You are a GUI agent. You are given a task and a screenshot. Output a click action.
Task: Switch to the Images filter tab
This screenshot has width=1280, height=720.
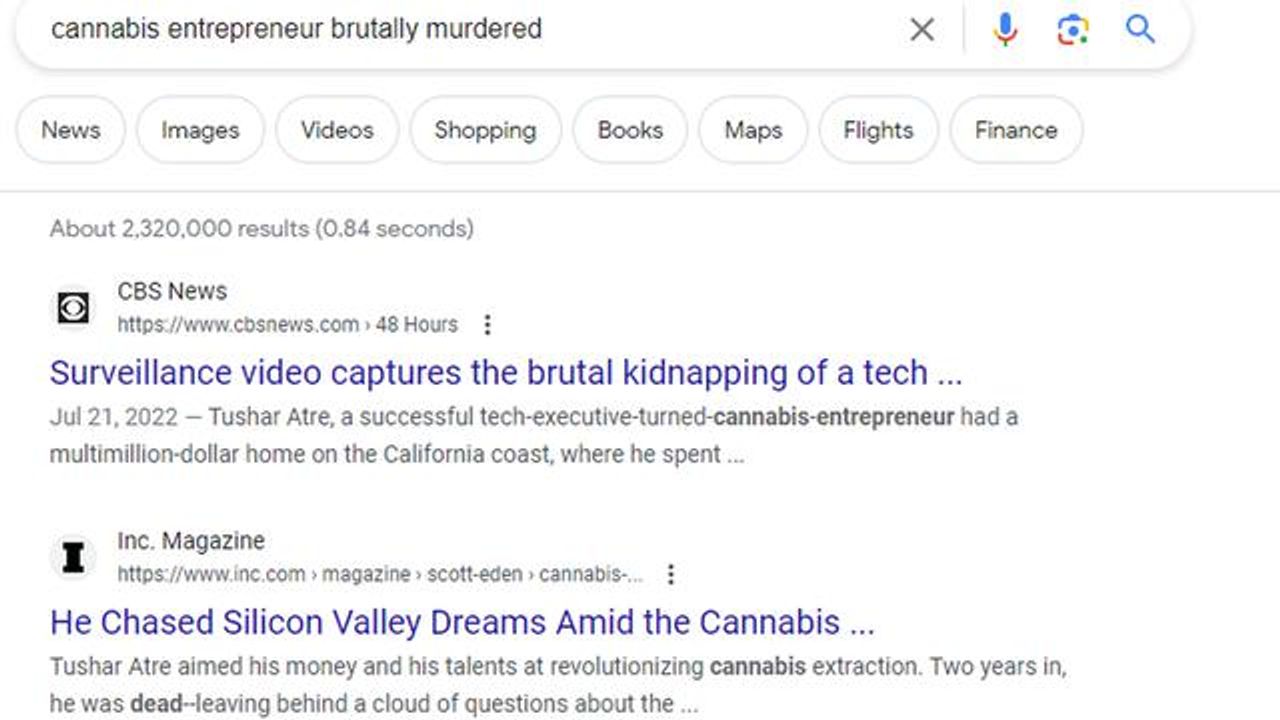(200, 130)
